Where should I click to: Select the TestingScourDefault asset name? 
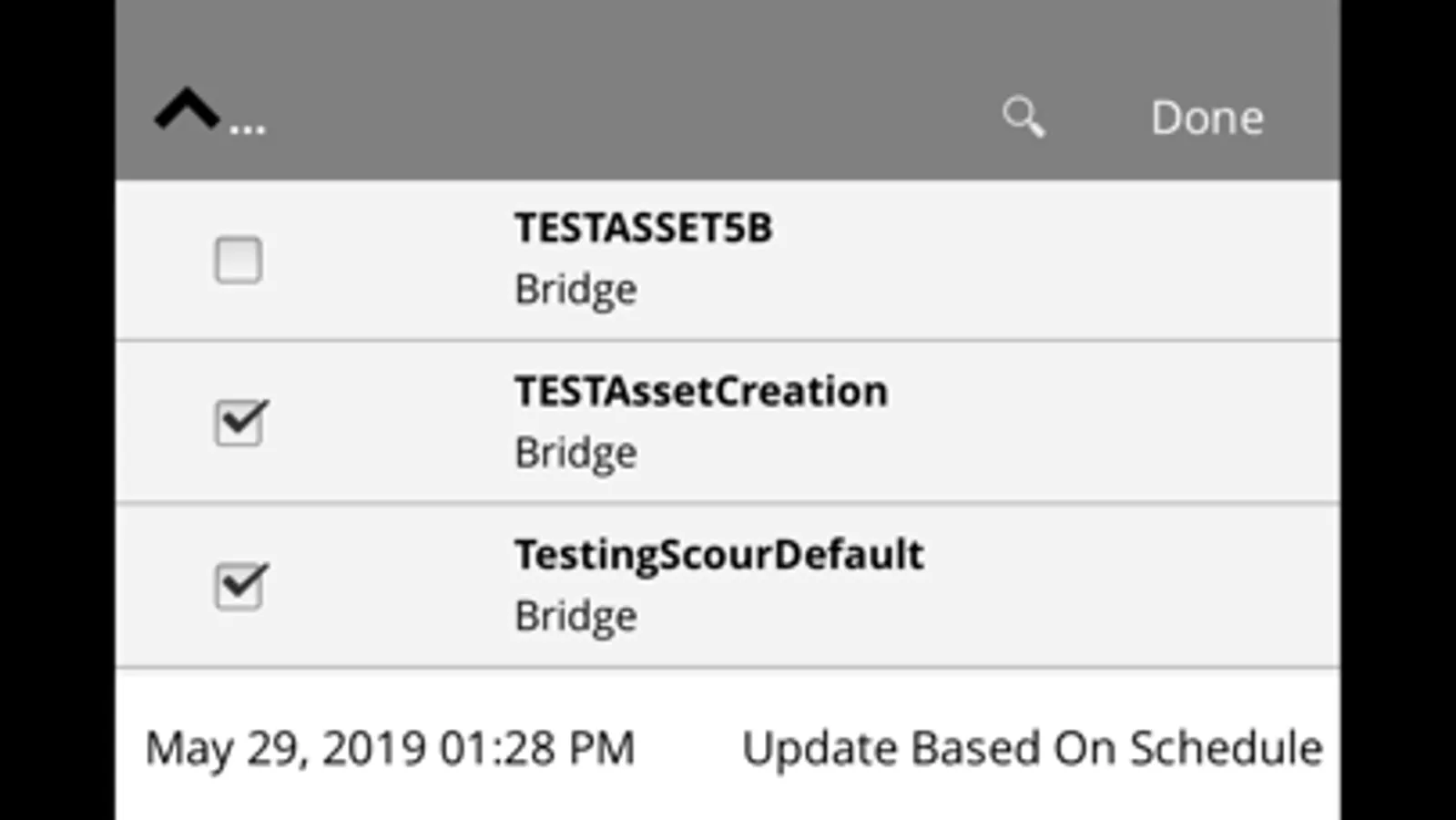coord(718,555)
